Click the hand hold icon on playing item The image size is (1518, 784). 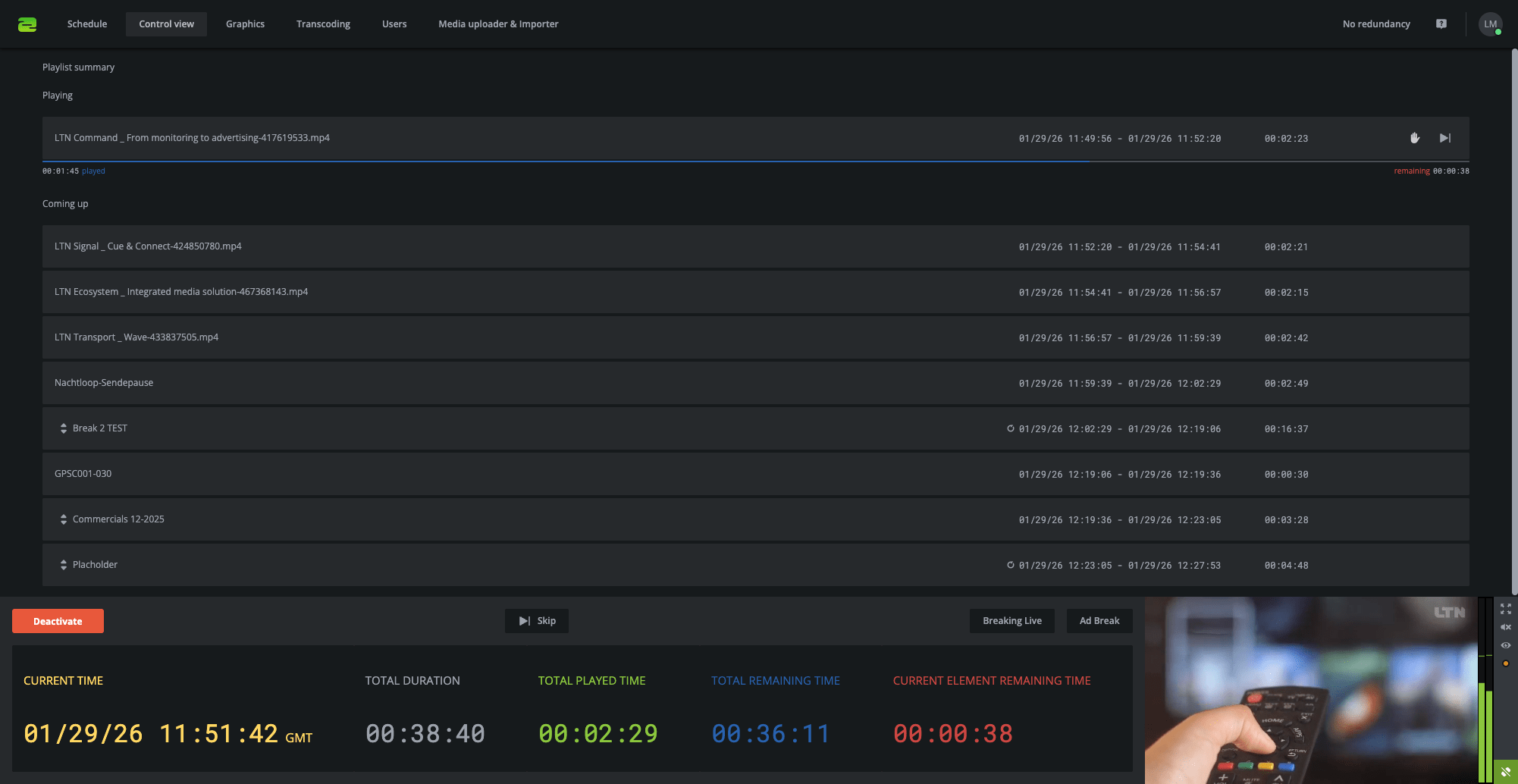click(x=1414, y=138)
